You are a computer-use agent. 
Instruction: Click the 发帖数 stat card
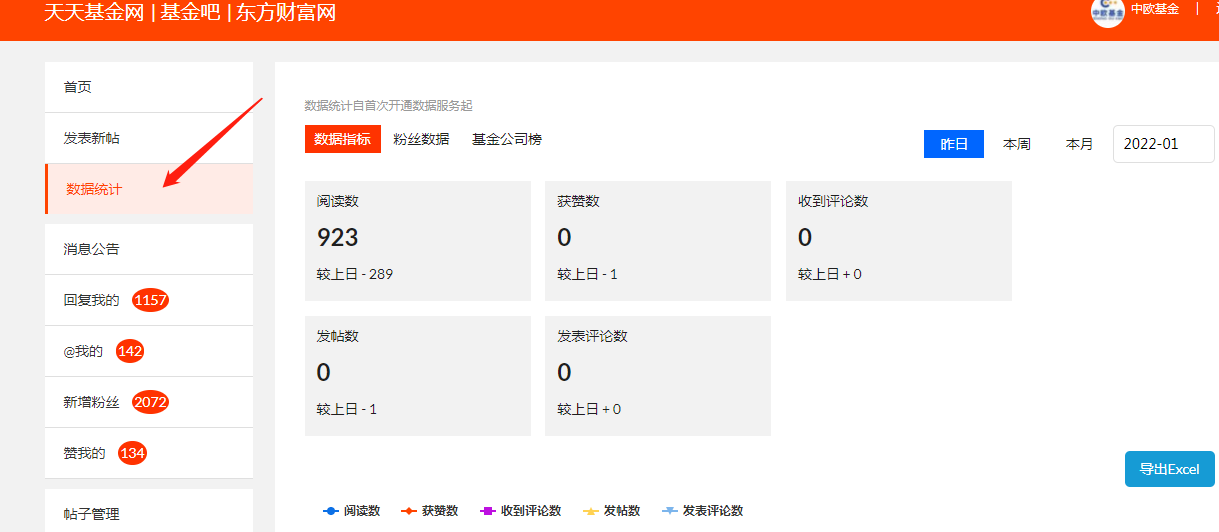pos(418,376)
